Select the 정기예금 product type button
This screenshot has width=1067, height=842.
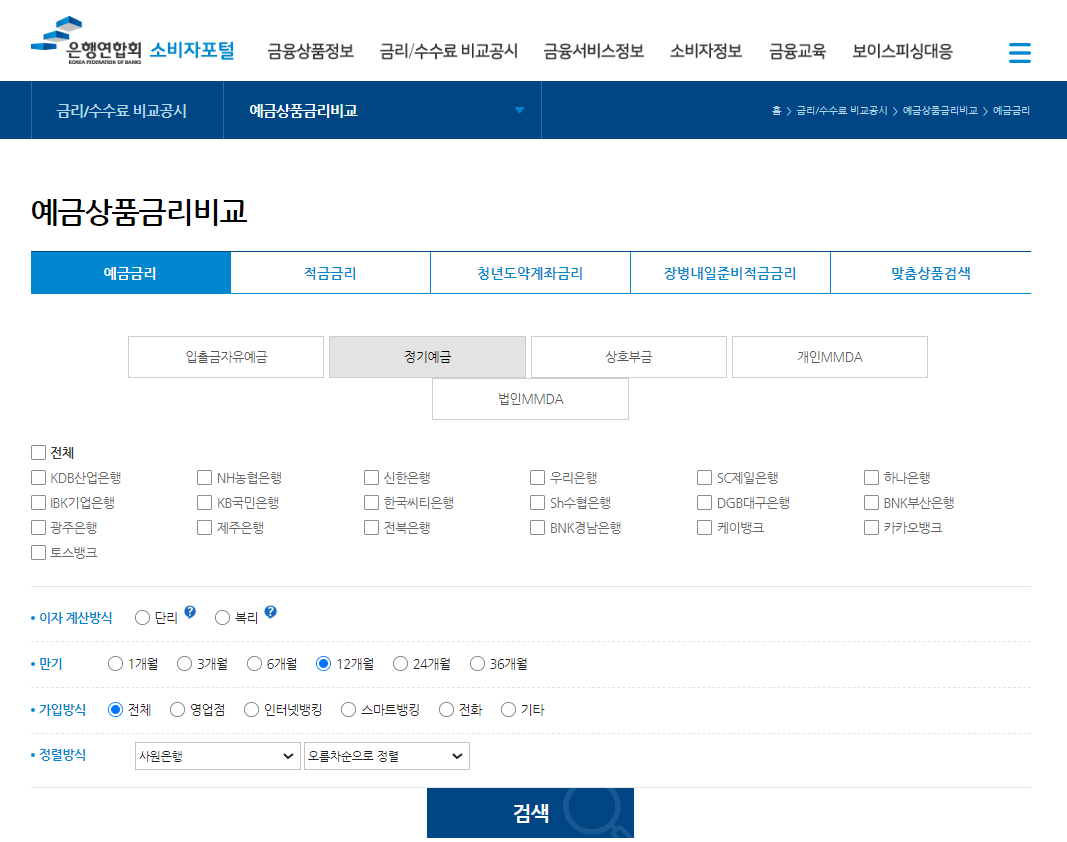[428, 357]
